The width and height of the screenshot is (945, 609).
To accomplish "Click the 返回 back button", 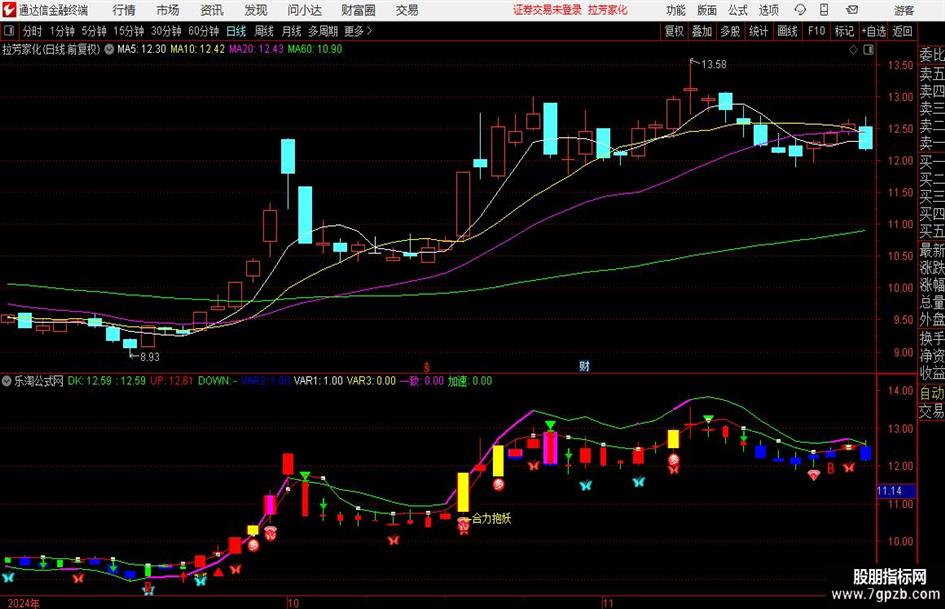I will pyautogui.click(x=903, y=31).
